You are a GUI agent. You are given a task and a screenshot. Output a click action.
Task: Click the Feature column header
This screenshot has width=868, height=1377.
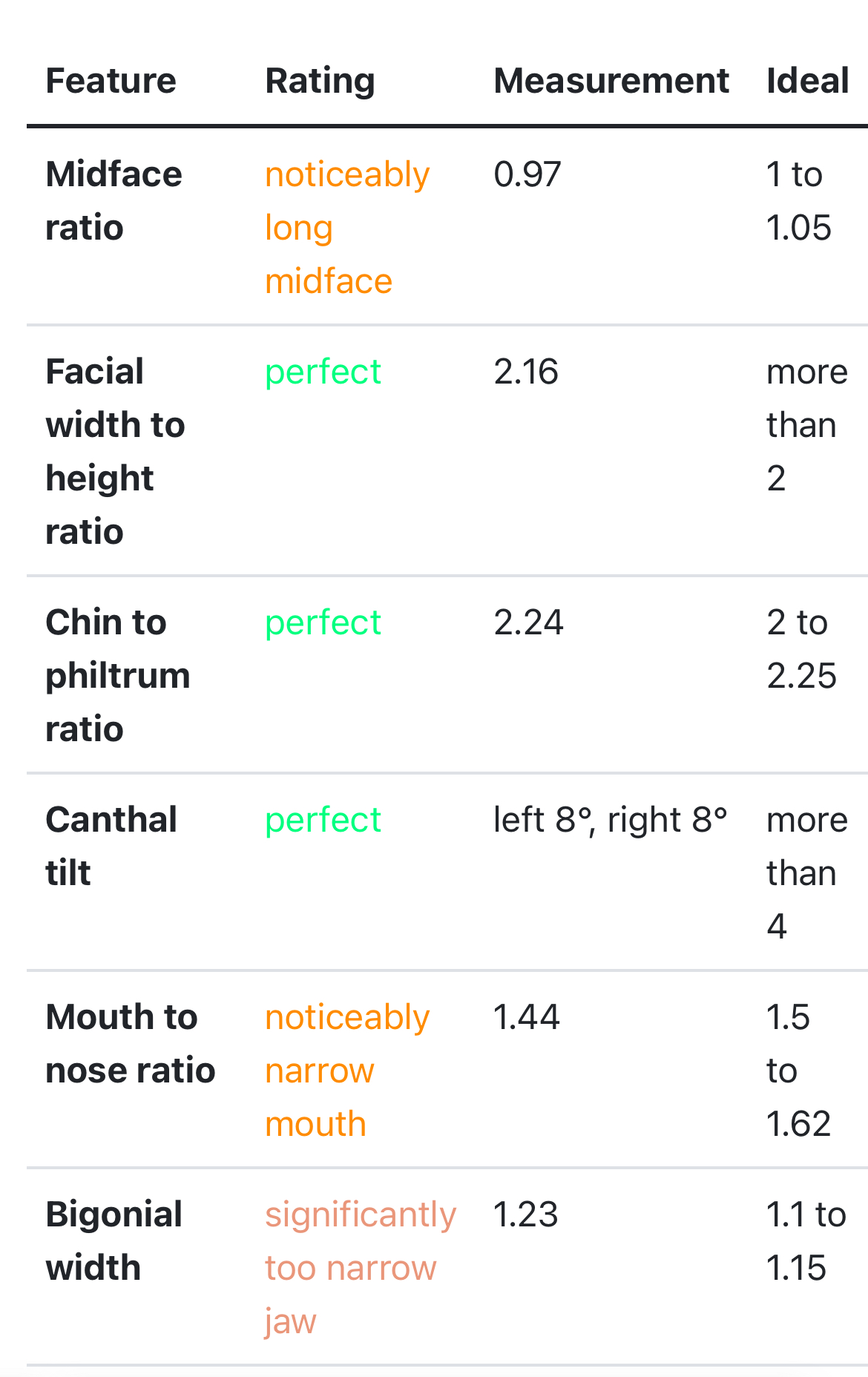111,81
